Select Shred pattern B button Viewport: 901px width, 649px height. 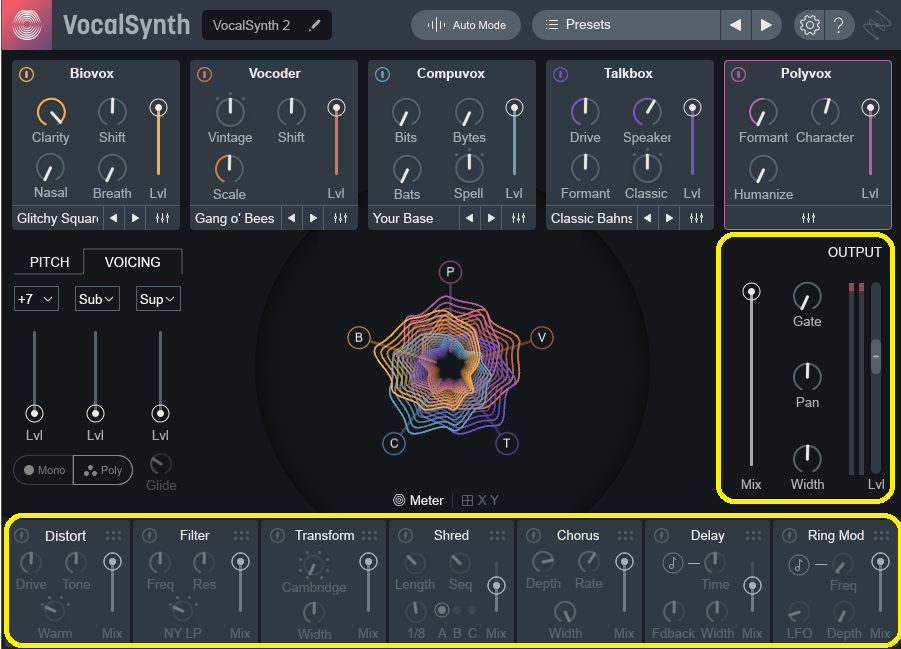457,610
